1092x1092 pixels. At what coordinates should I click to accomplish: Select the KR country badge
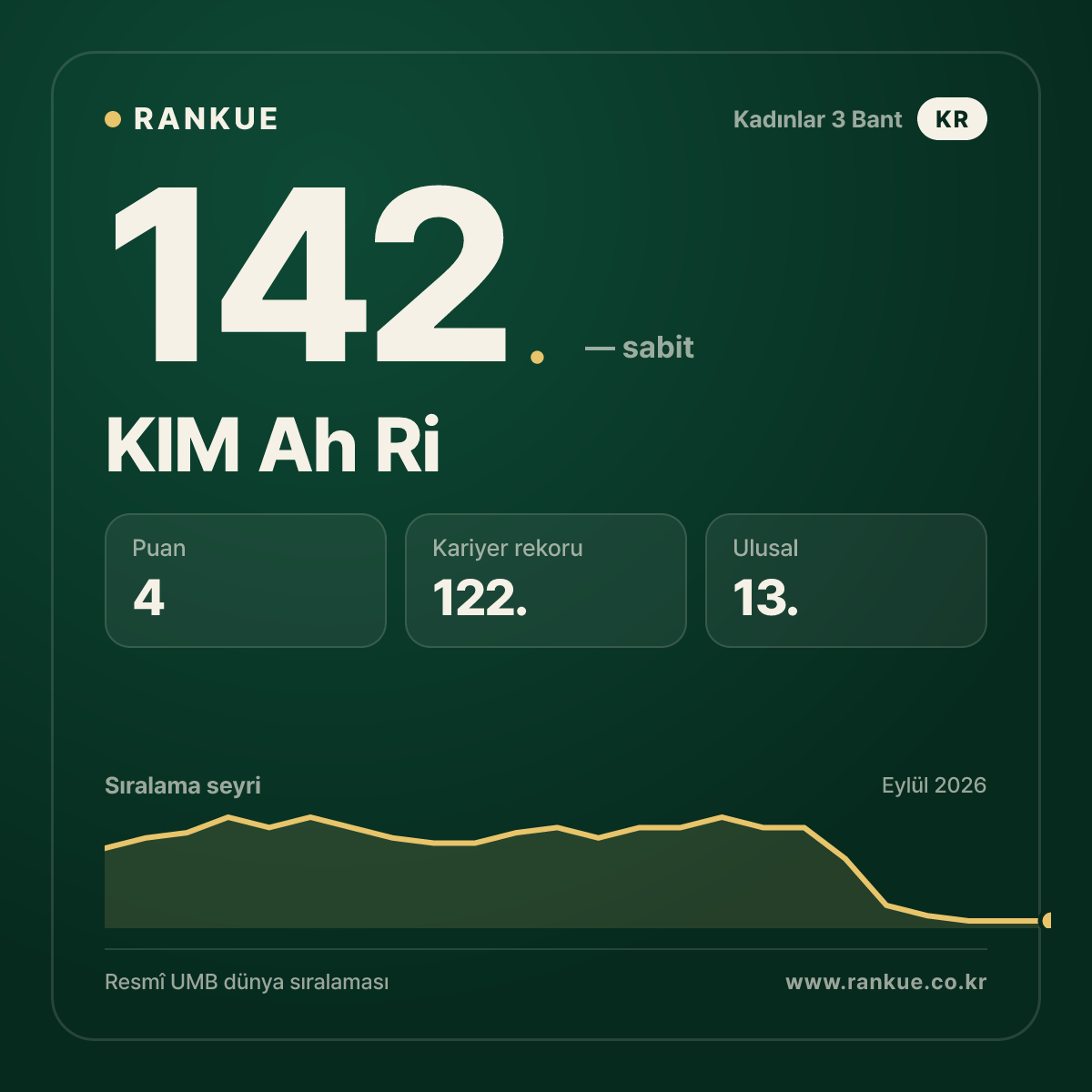952,119
